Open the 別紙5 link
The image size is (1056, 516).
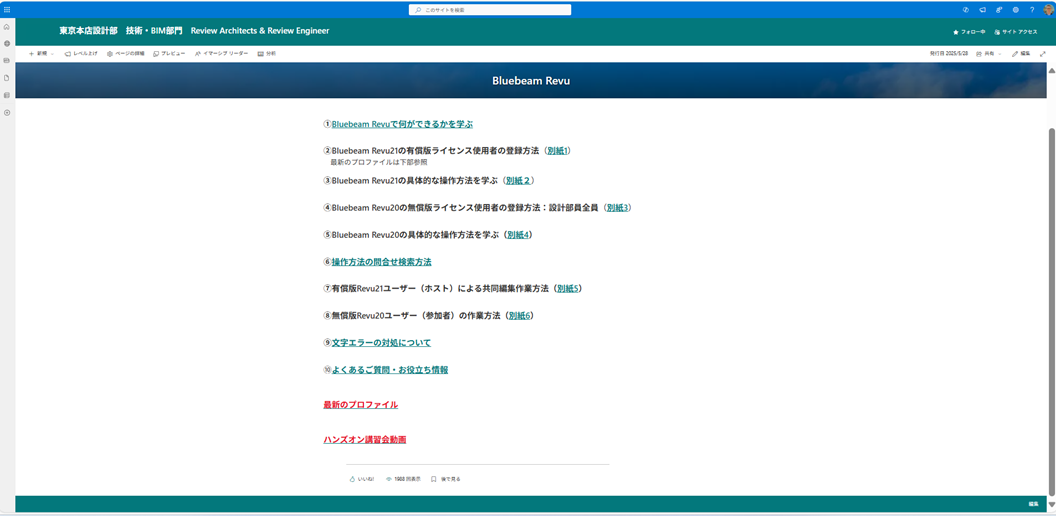pyautogui.click(x=568, y=288)
